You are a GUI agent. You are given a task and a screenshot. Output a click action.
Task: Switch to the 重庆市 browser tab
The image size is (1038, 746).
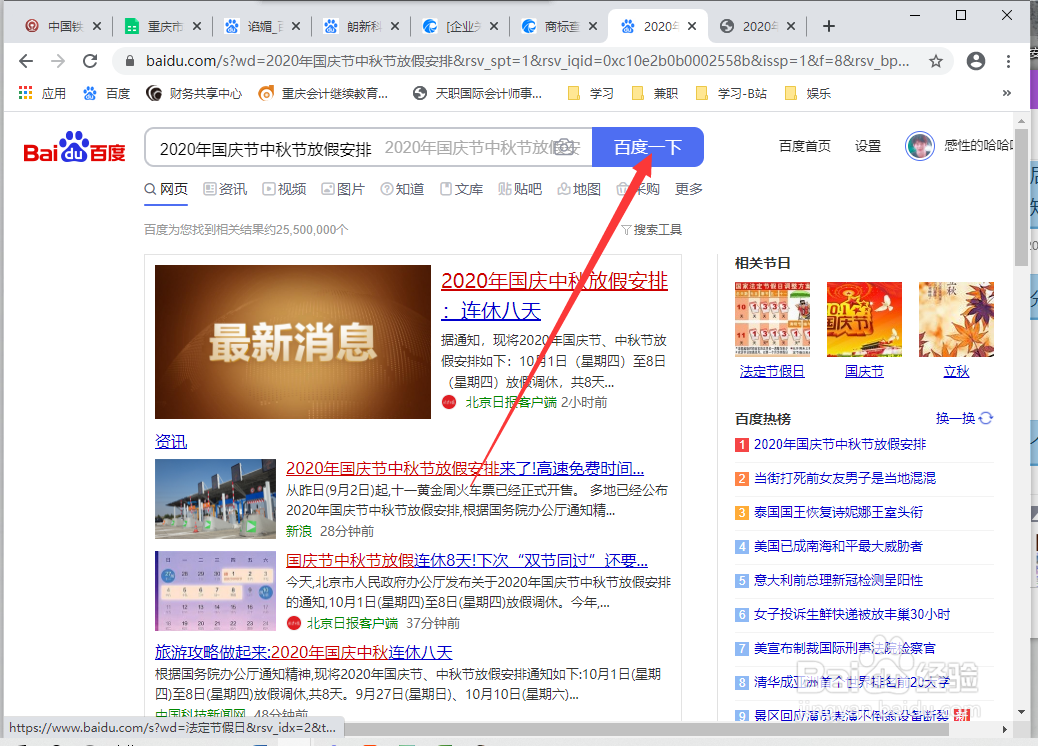(164, 26)
